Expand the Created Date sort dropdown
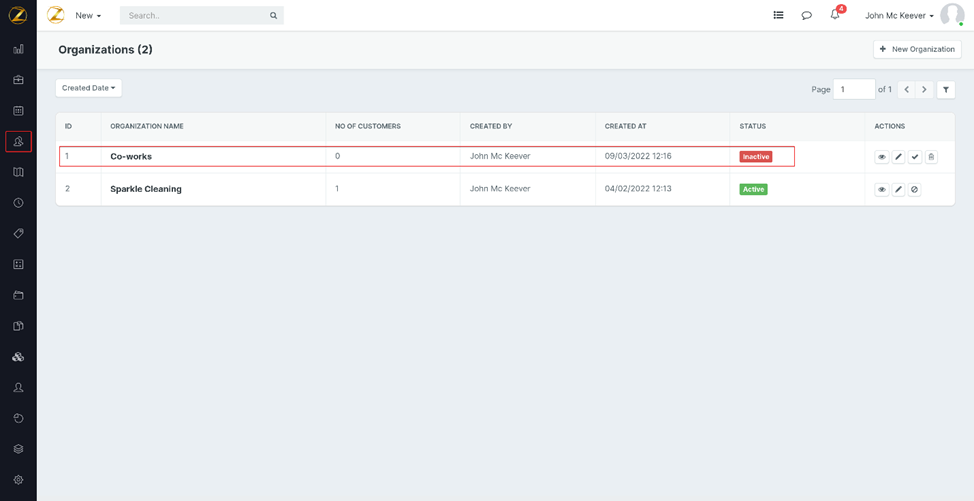Viewport: 974px width, 501px height. click(89, 88)
